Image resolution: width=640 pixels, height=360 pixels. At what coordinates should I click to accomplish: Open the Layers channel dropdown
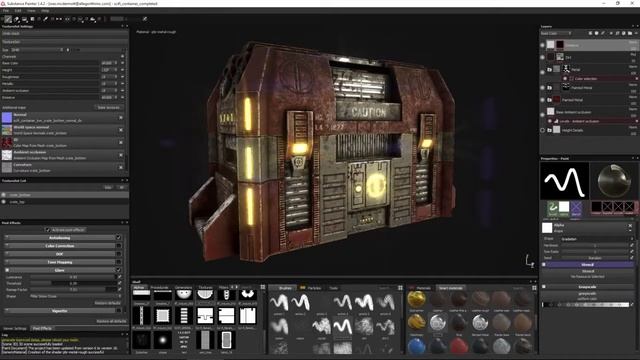[556, 33]
